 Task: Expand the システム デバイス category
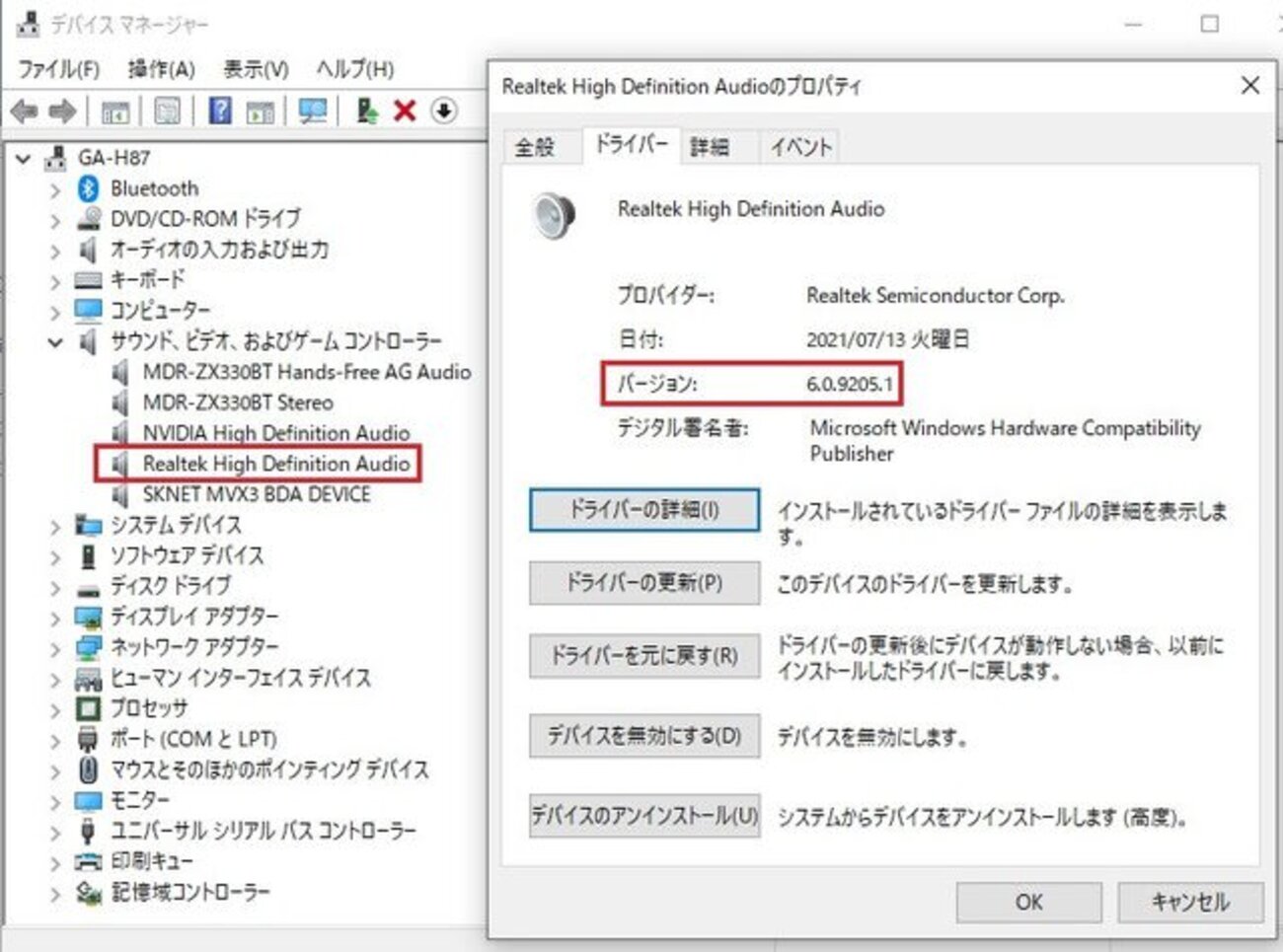click(x=55, y=526)
